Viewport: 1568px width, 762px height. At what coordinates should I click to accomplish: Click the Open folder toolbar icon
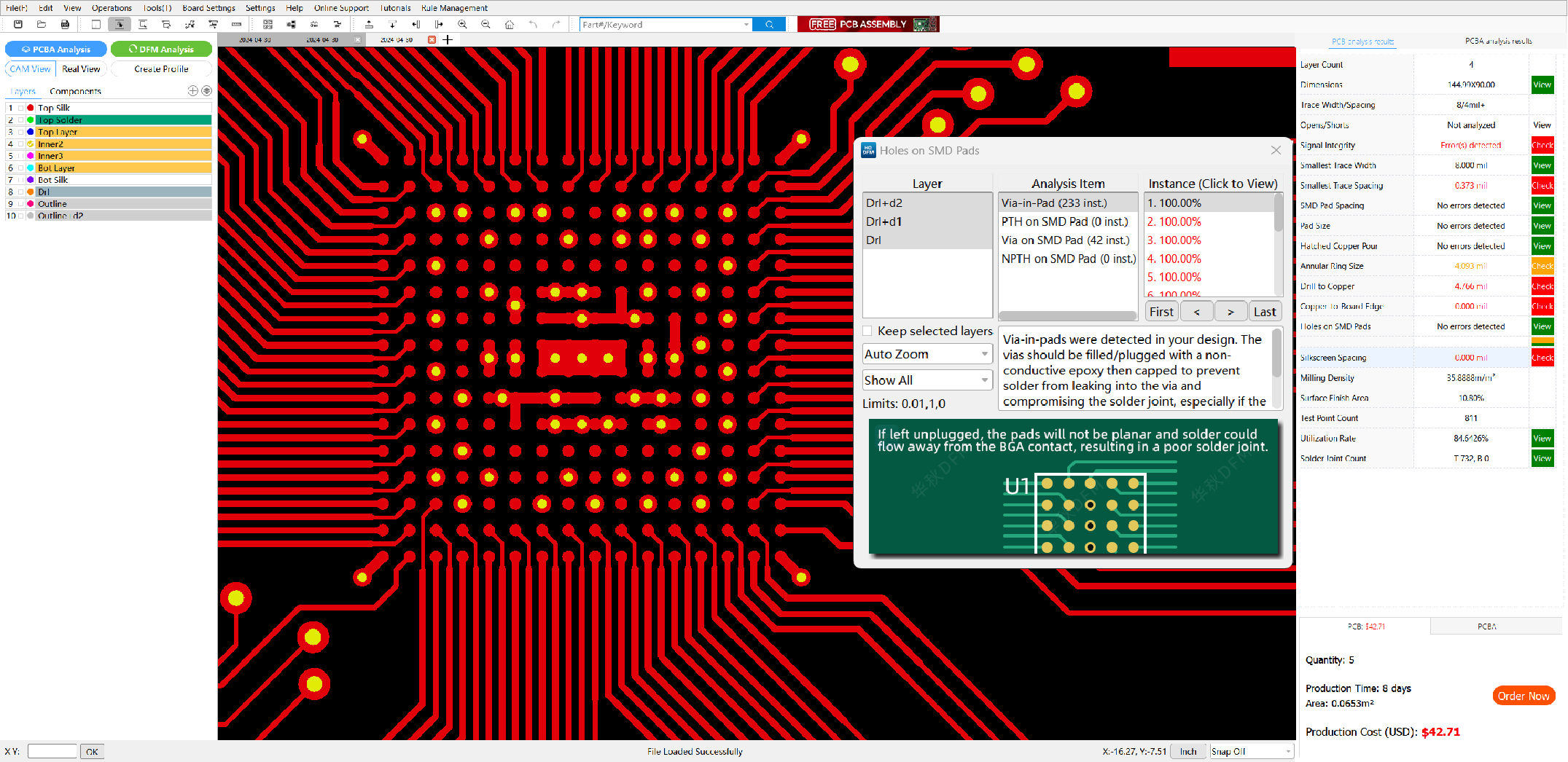pos(42,25)
